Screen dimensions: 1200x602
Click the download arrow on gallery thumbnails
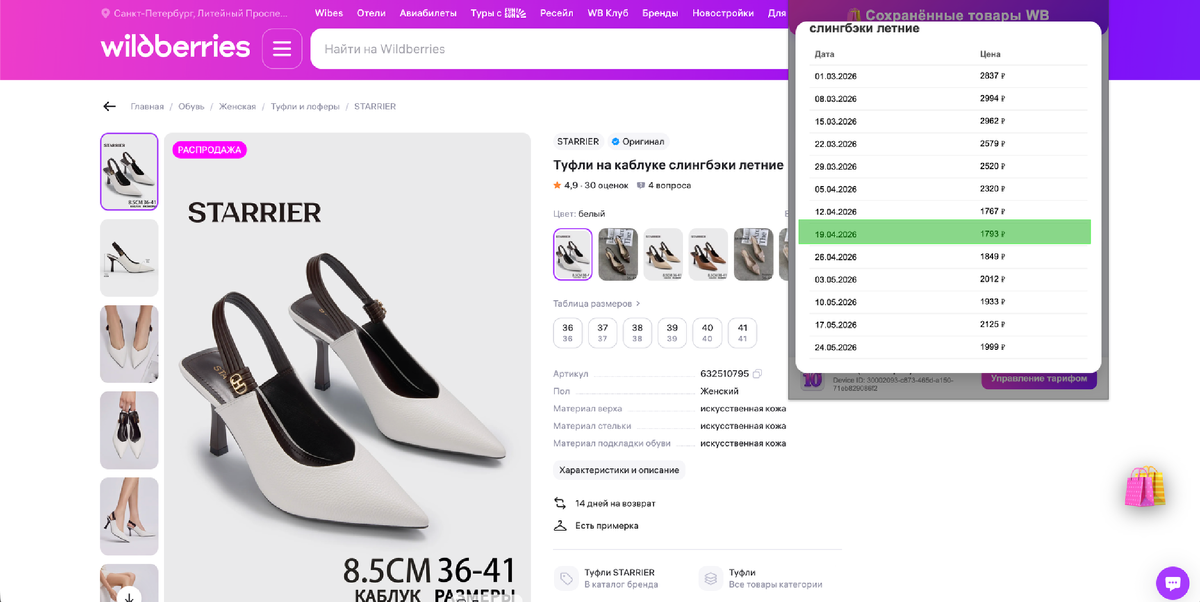click(129, 596)
